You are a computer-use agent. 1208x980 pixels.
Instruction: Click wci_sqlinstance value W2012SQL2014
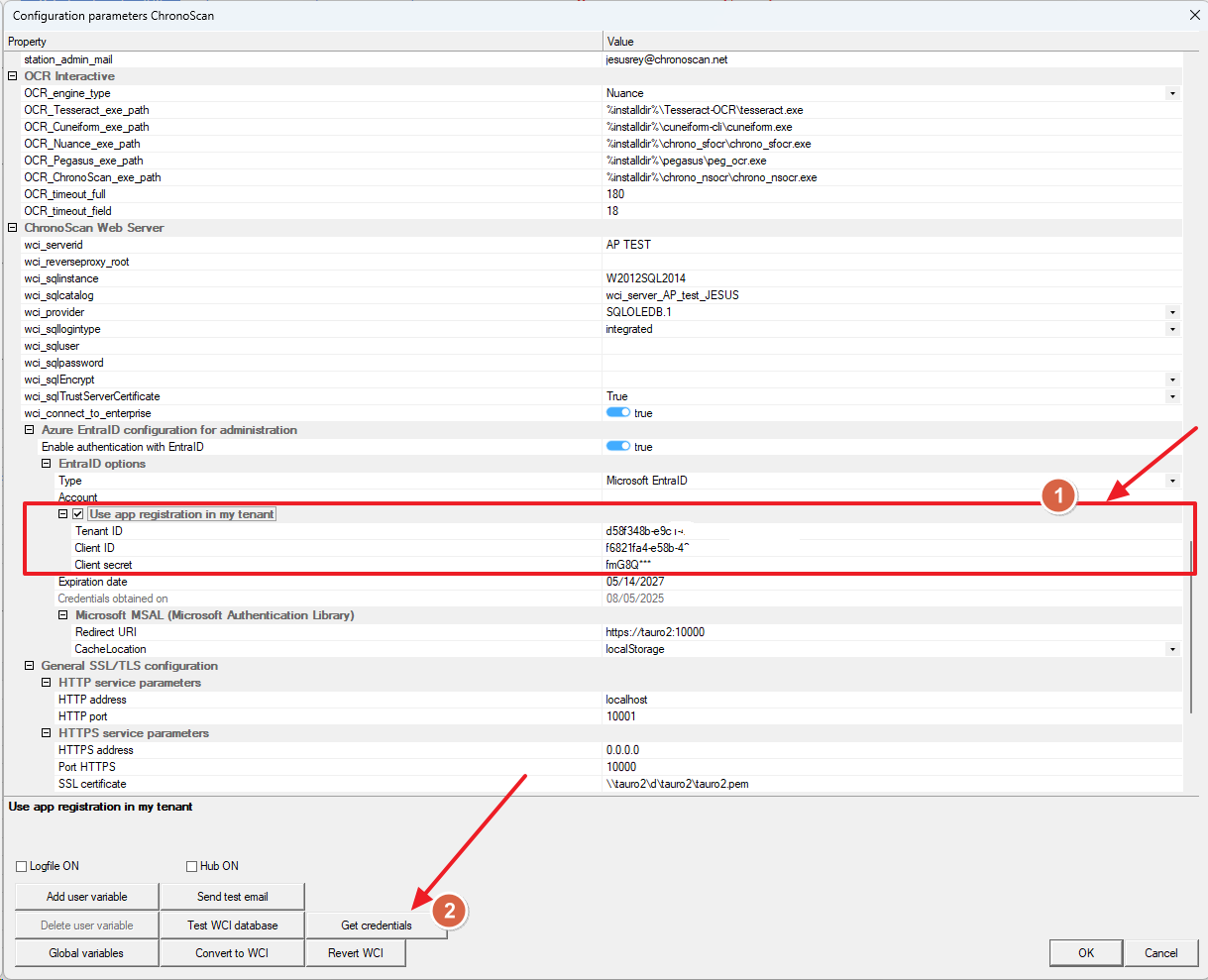tap(646, 278)
